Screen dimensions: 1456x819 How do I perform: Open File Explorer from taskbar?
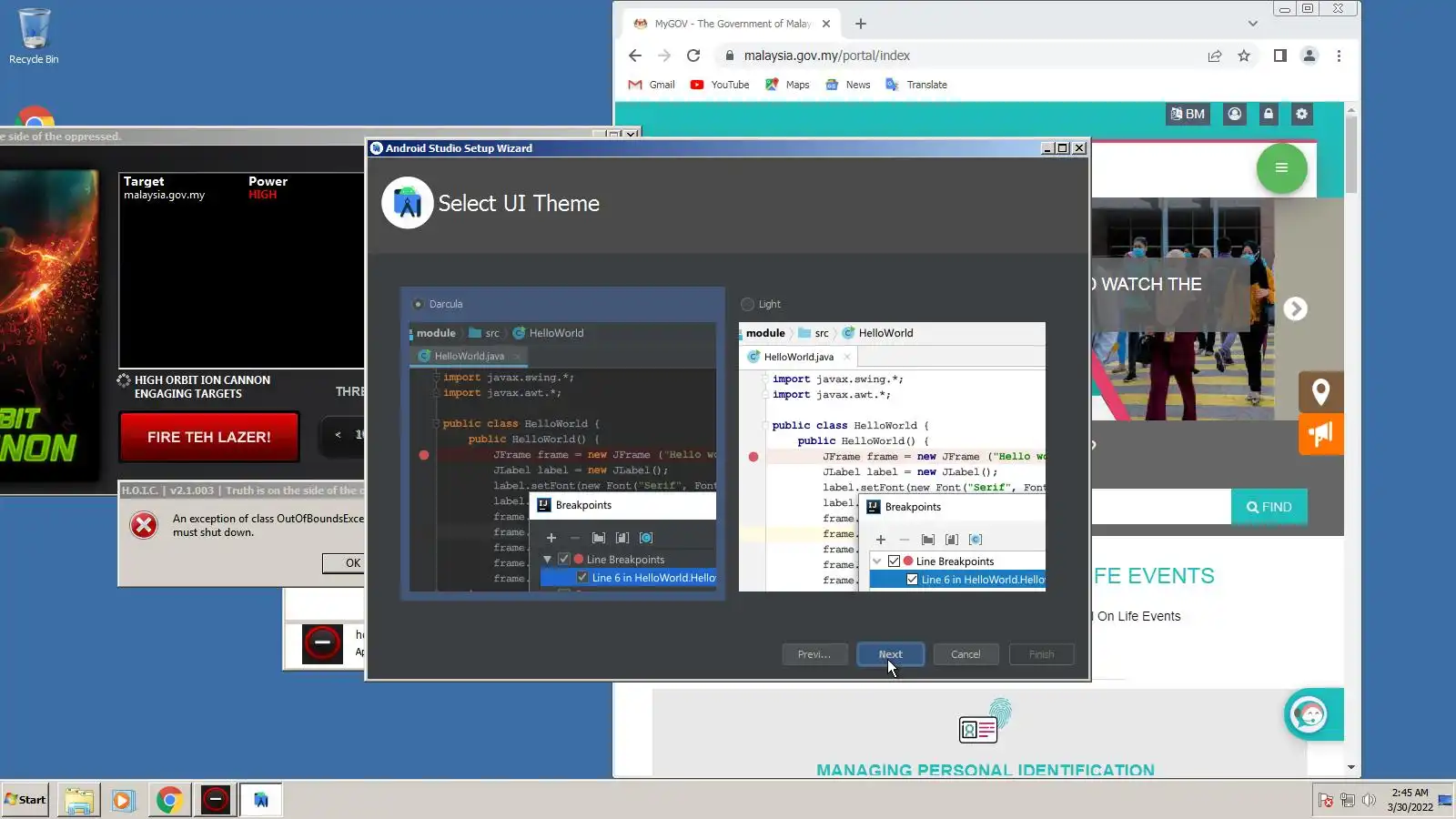(79, 800)
